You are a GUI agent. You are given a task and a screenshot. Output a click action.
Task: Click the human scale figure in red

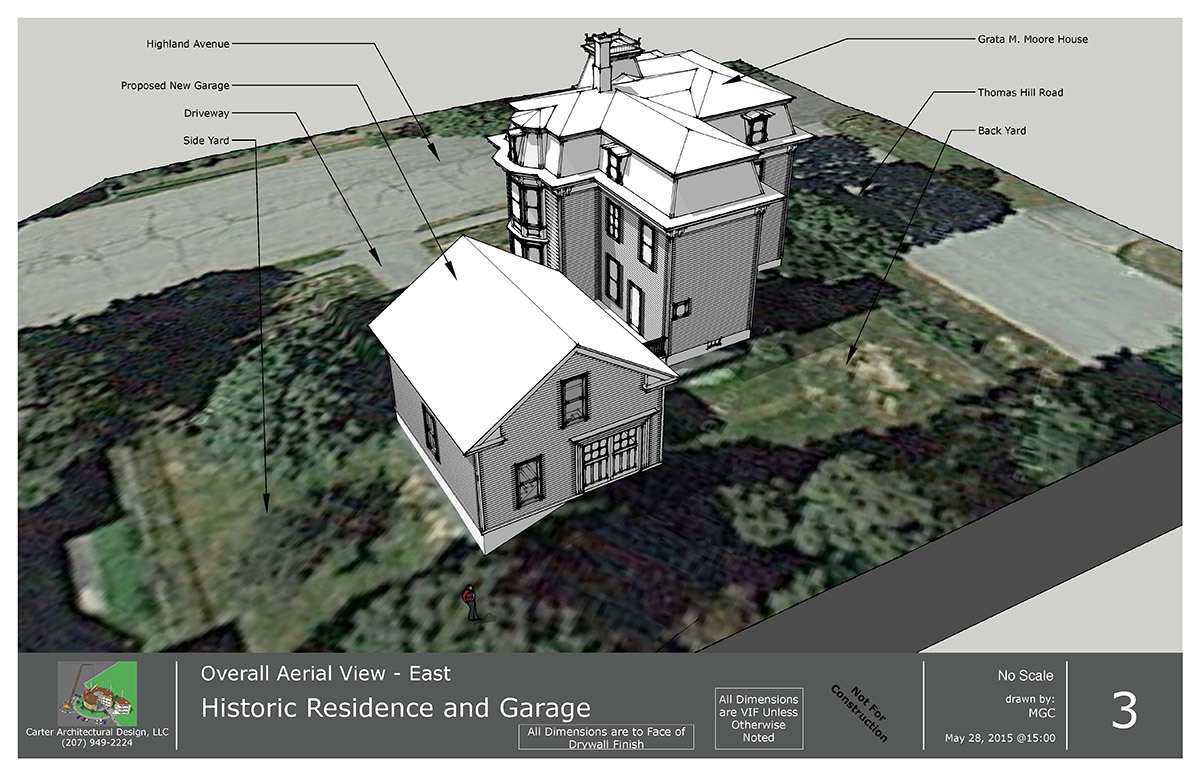pos(470,603)
